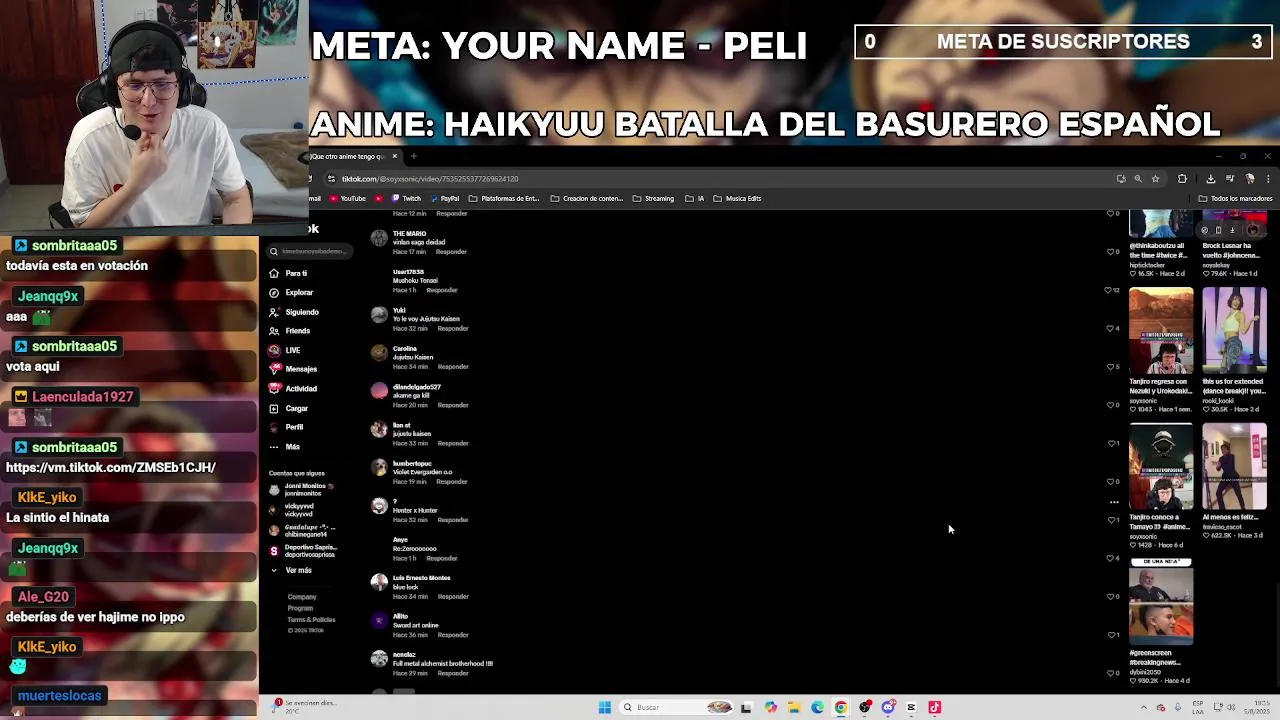
Task: Open Chrome from the taskbar
Action: tap(841, 707)
